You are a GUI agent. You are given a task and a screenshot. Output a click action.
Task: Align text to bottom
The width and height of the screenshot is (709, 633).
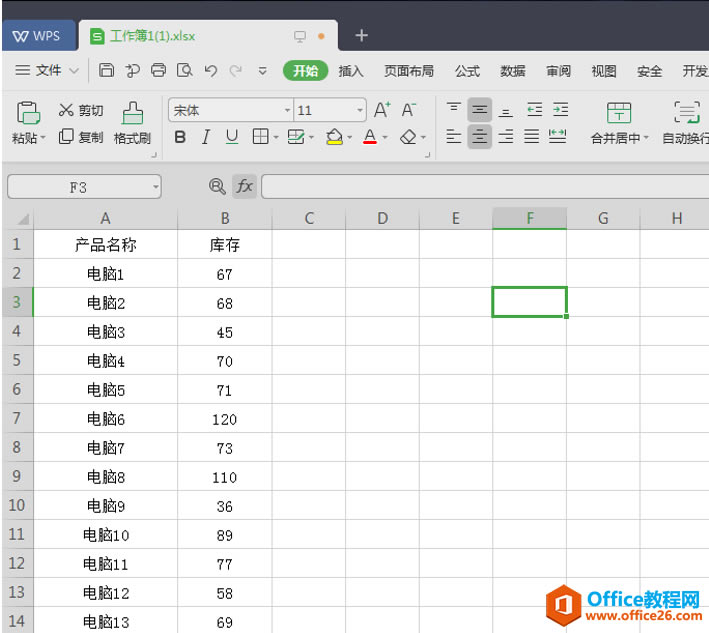click(506, 110)
